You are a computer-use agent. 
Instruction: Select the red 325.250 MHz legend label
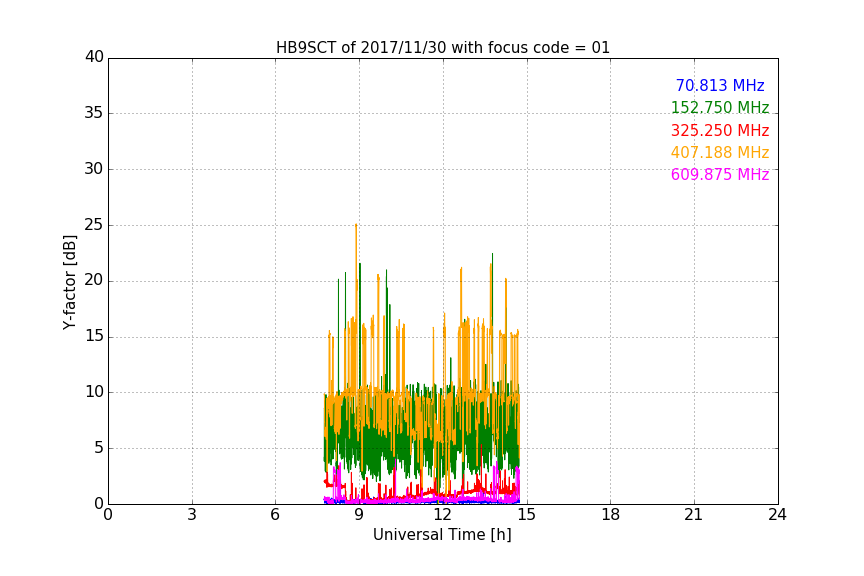click(x=720, y=130)
